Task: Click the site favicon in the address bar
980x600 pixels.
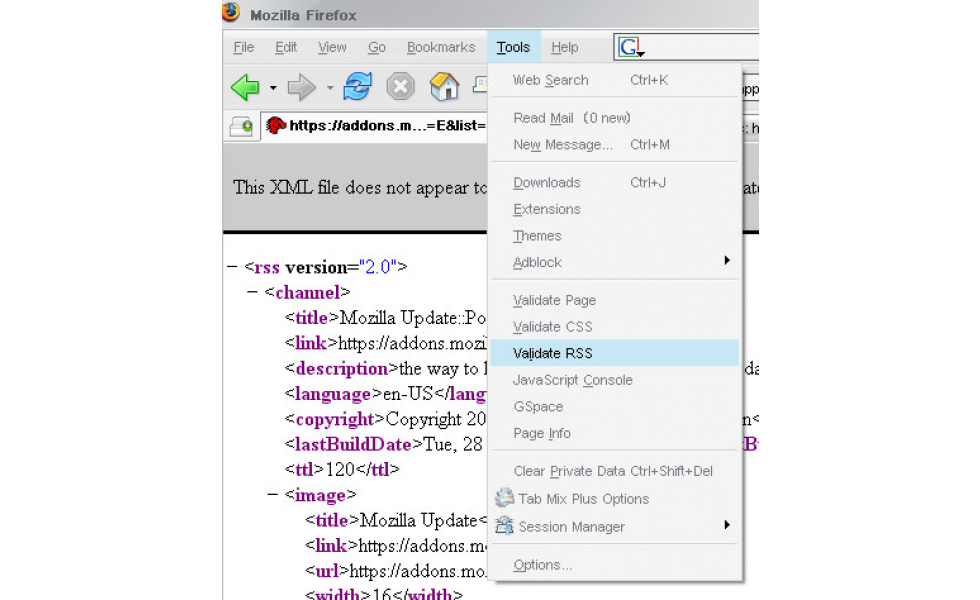Action: (x=276, y=126)
